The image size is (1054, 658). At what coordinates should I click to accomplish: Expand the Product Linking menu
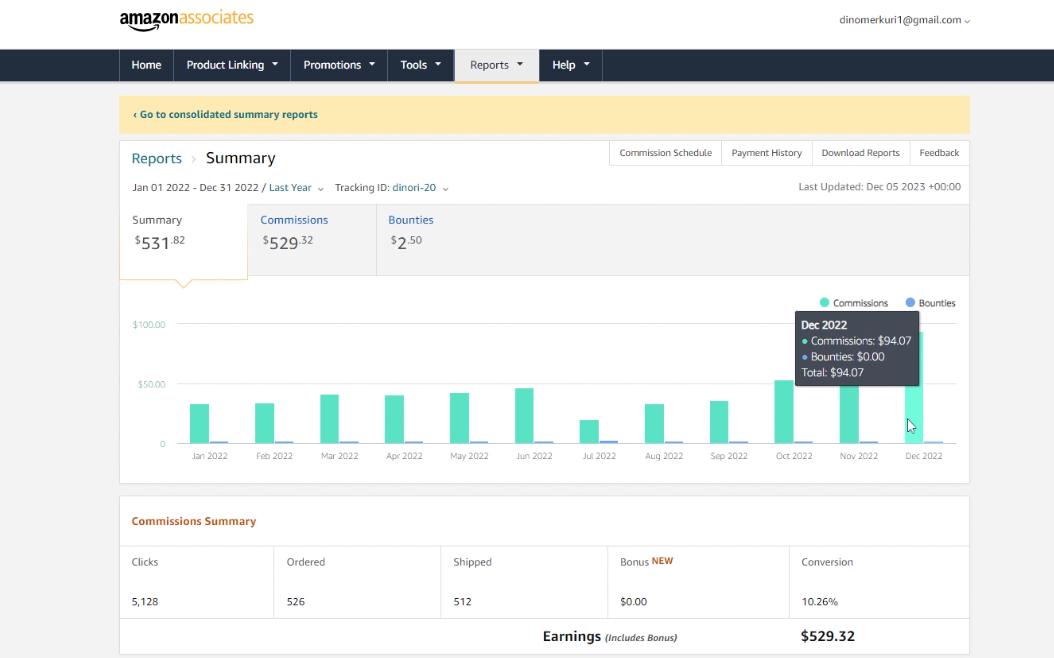point(232,65)
